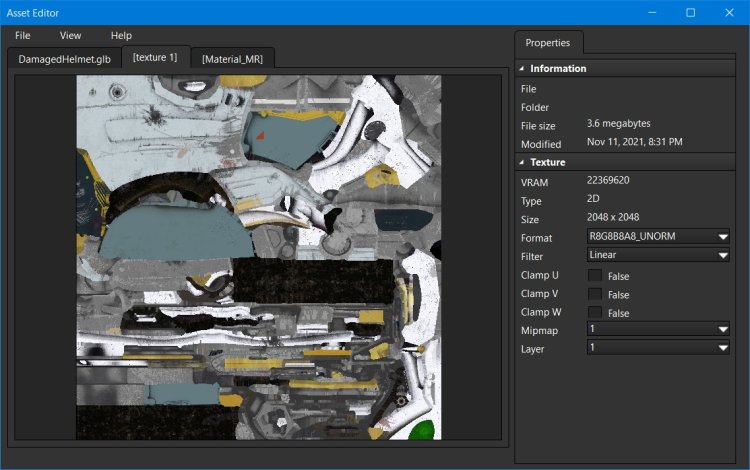This screenshot has width=750, height=470.
Task: Select the Properties panel tab
Action: pos(547,43)
